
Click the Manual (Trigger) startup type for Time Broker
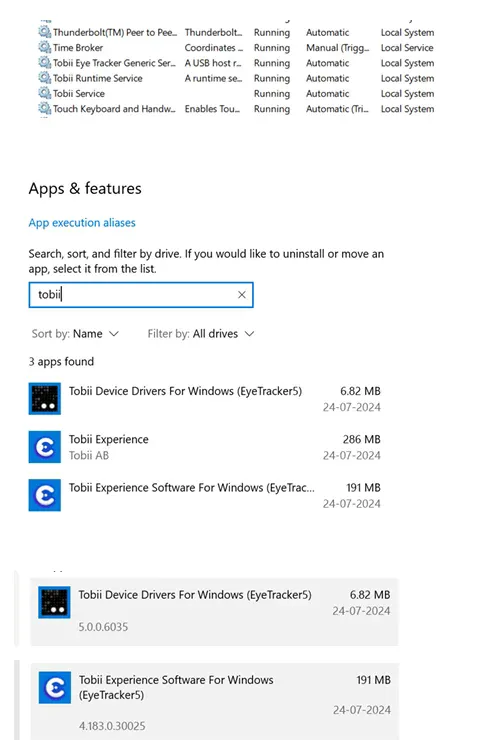point(338,48)
